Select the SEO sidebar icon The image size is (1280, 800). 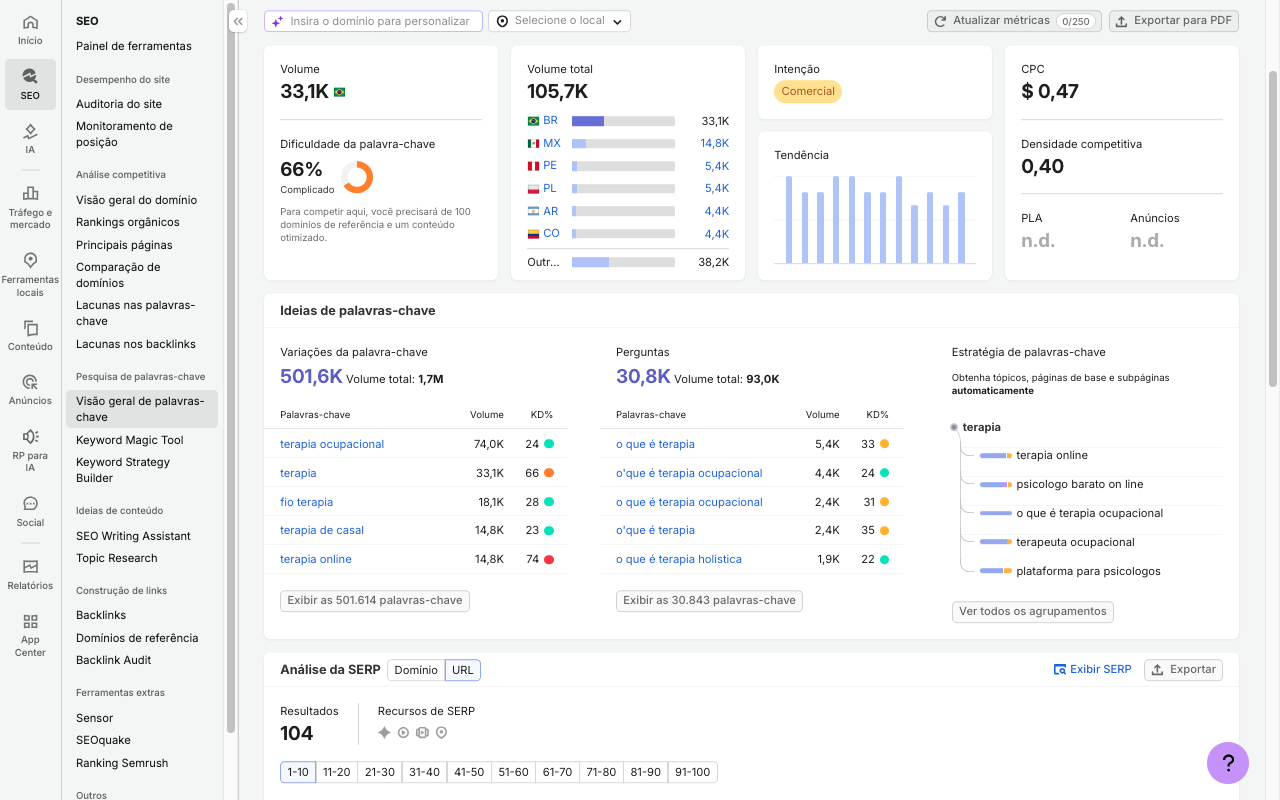click(x=30, y=84)
